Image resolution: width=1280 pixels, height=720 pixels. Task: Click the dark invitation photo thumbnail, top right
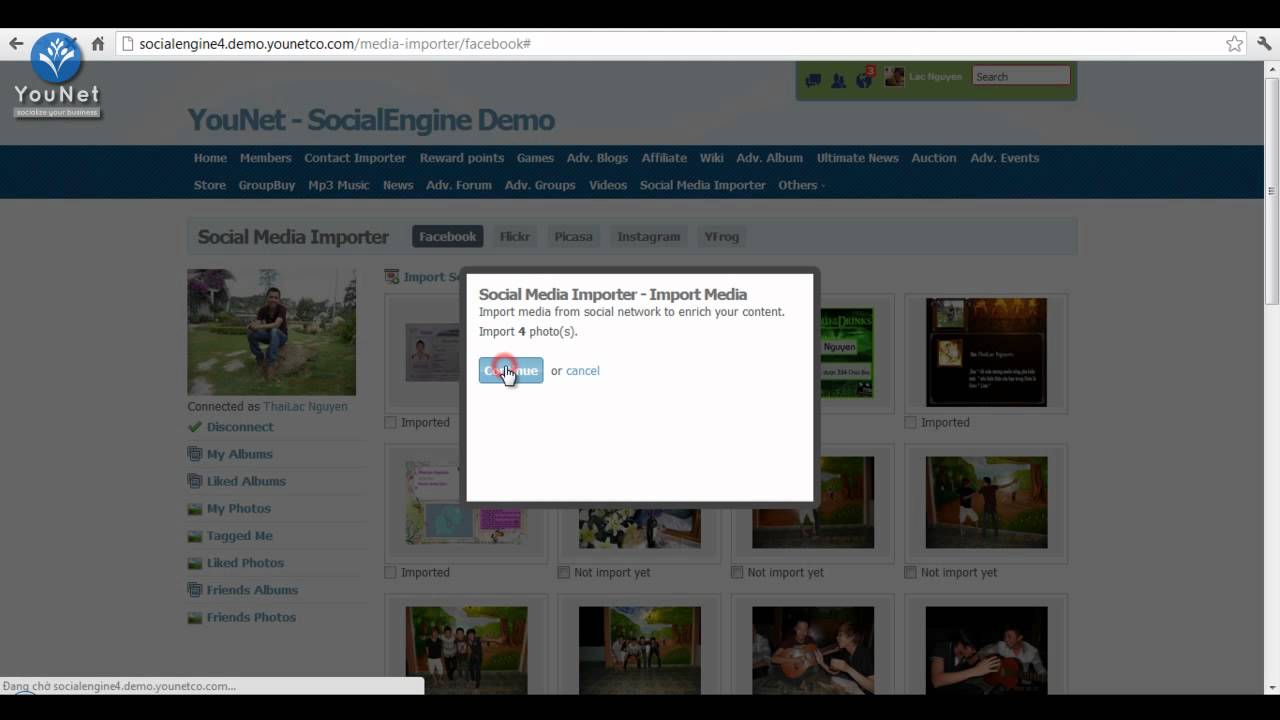(986, 352)
